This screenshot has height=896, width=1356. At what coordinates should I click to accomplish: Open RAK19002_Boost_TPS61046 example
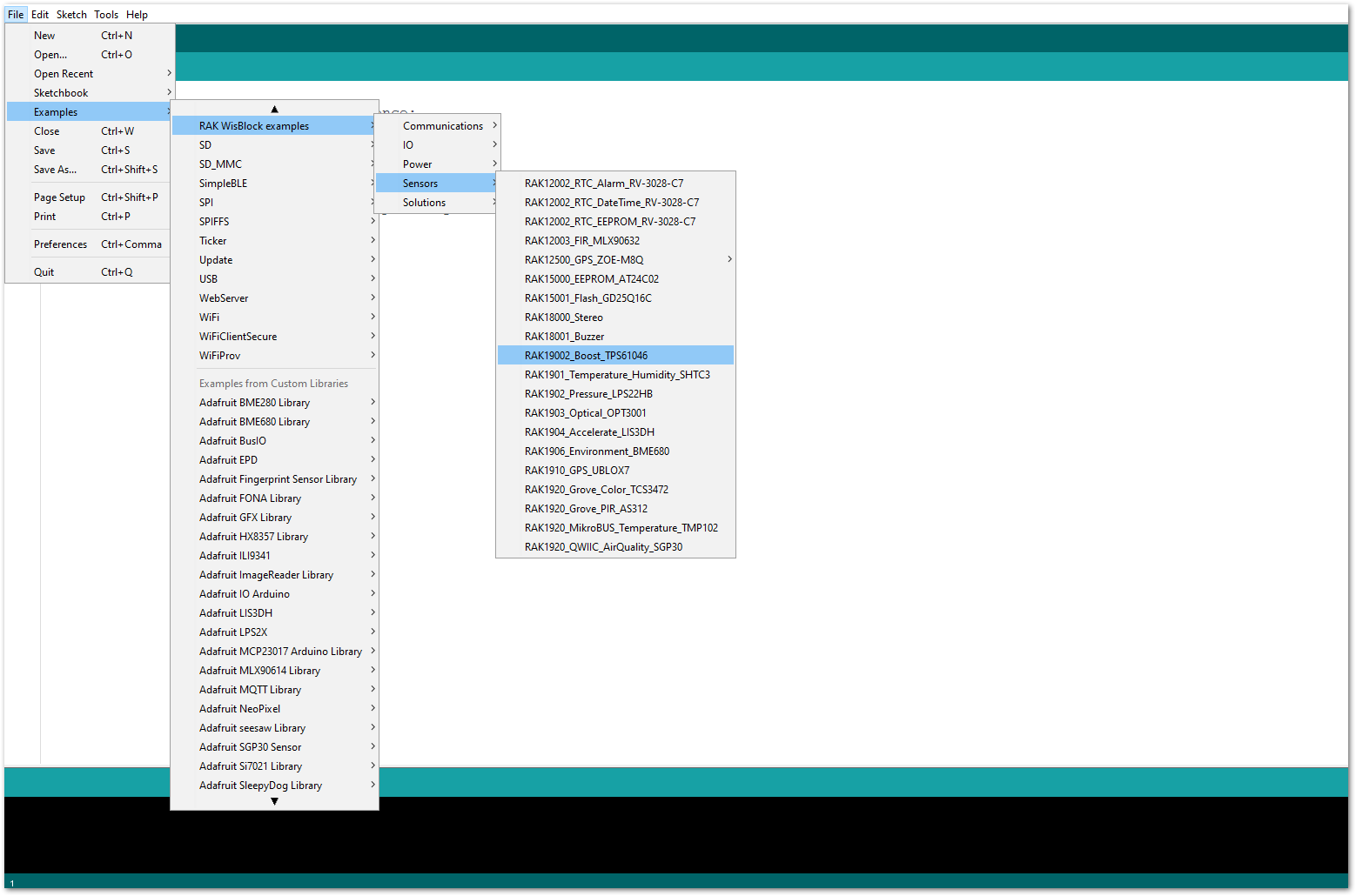click(x=615, y=356)
